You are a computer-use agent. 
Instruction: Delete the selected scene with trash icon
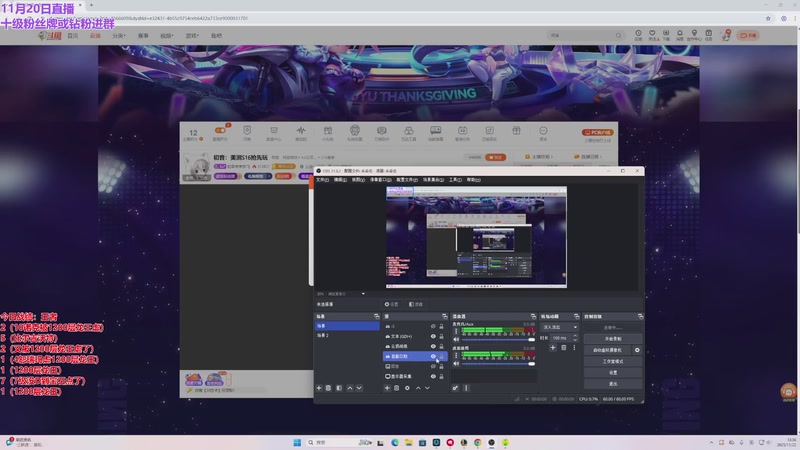[329, 388]
